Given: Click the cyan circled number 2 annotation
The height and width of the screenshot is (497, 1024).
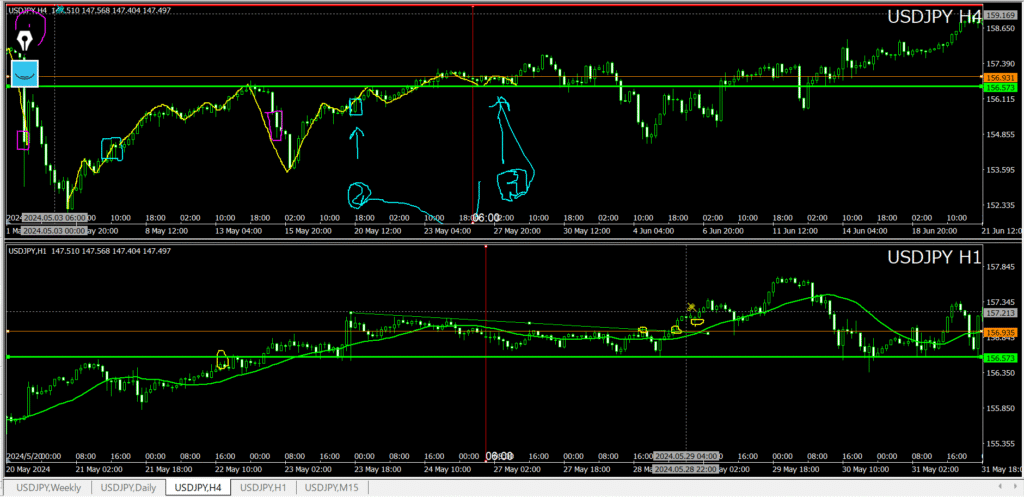Looking at the screenshot, I should pyautogui.click(x=358, y=193).
